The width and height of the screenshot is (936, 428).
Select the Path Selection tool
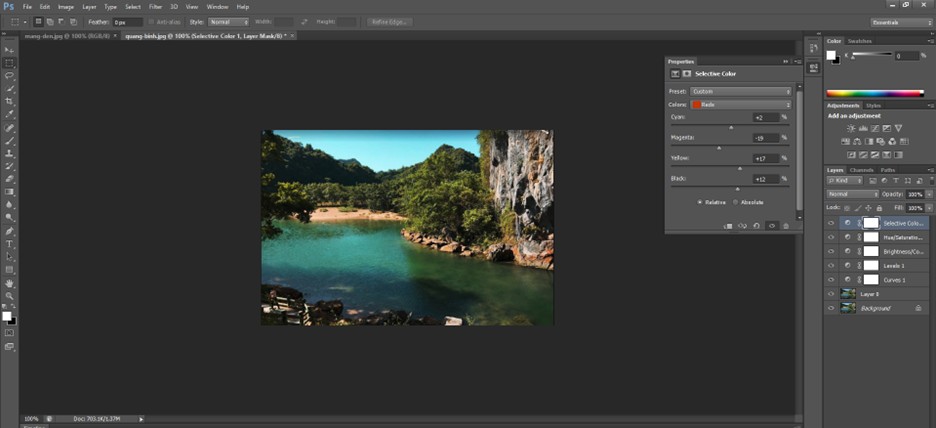tap(10, 257)
